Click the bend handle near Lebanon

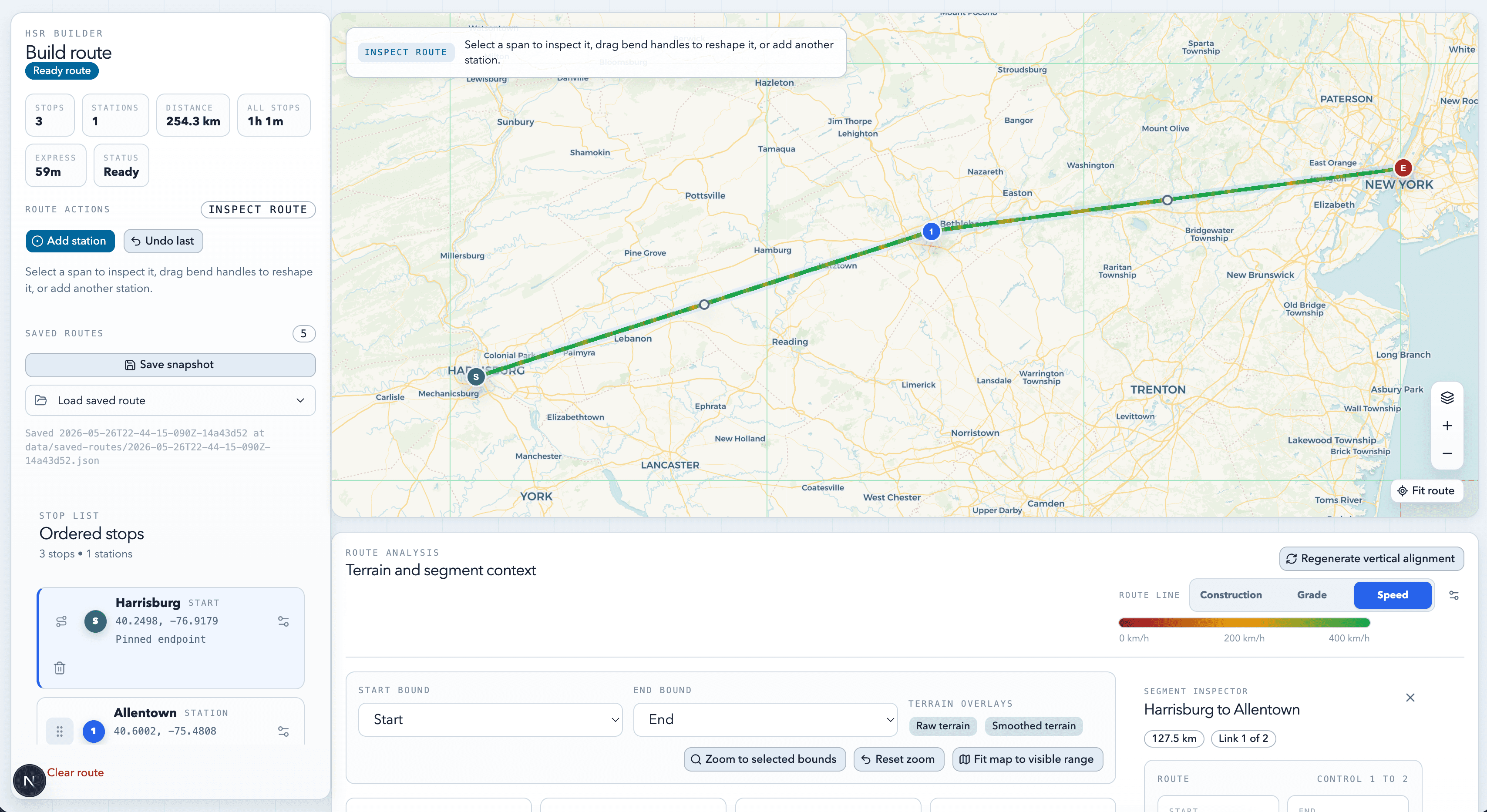tap(703, 304)
